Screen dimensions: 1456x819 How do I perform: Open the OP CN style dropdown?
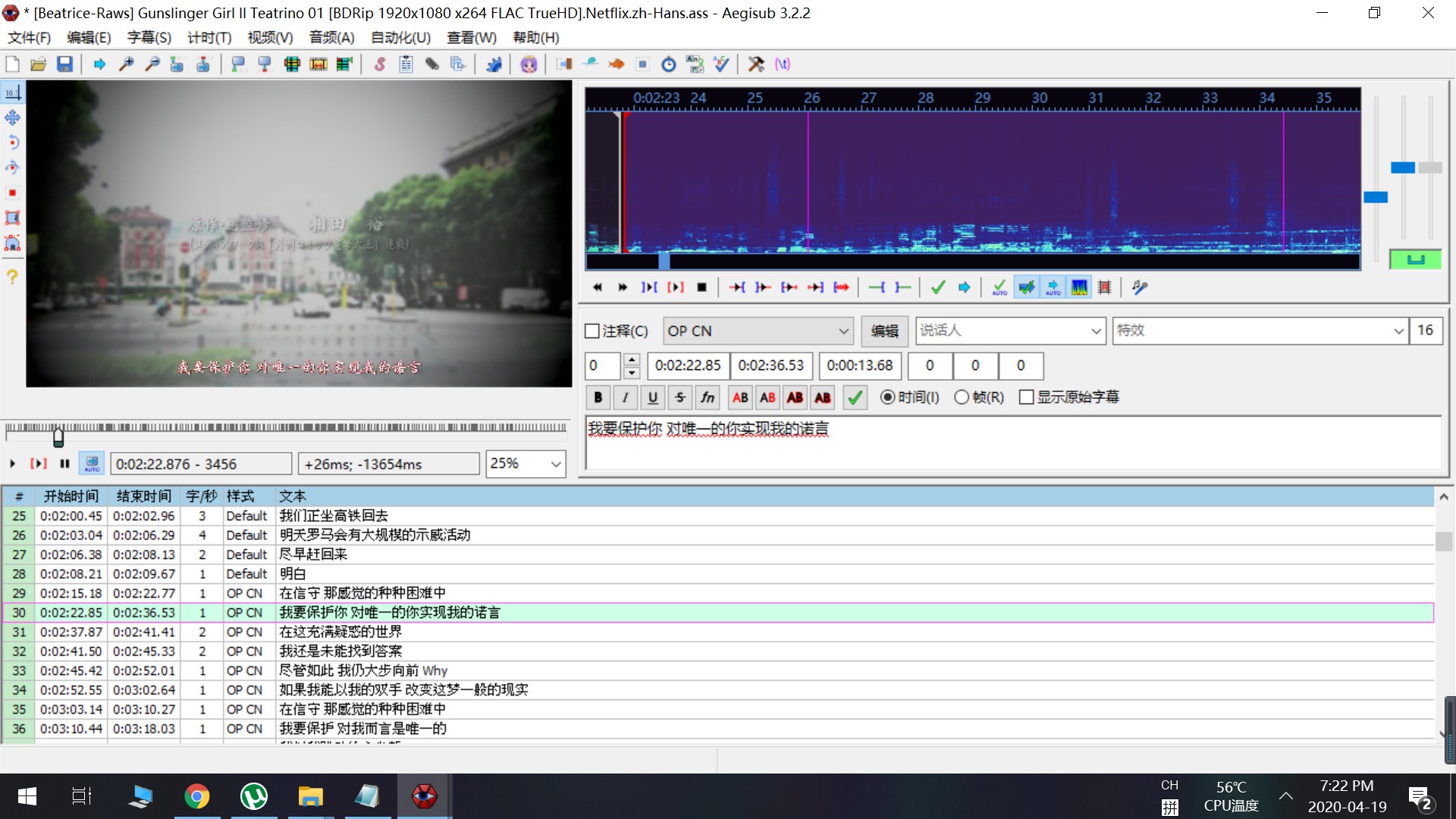pos(758,331)
